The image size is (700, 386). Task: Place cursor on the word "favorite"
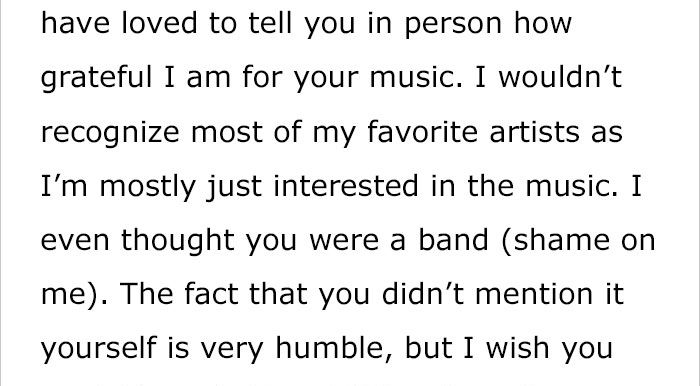(422, 132)
